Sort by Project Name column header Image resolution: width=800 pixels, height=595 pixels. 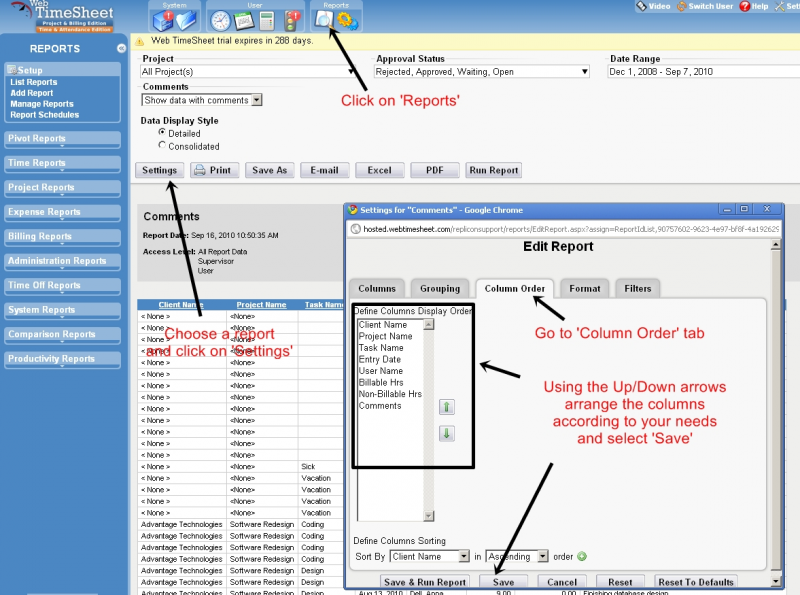click(x=261, y=305)
